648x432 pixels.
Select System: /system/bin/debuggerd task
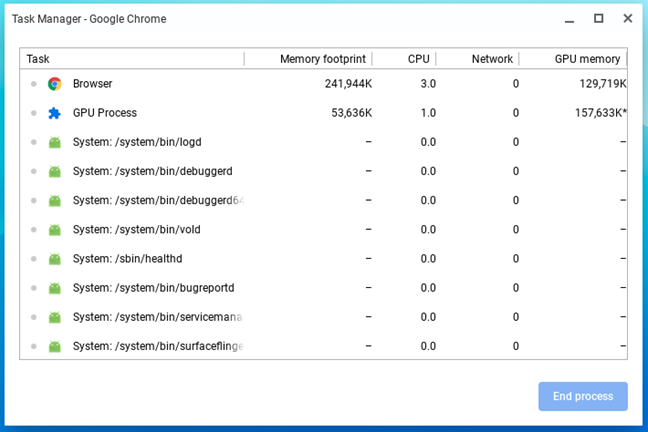click(x=324, y=171)
